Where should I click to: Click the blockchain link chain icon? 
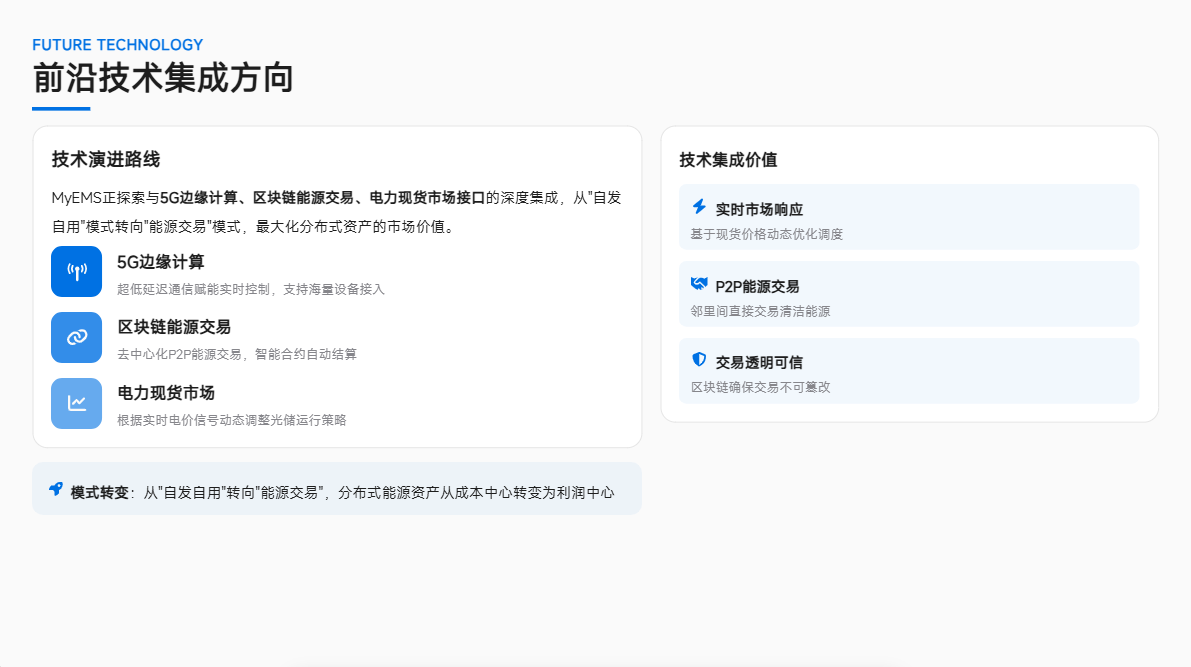pyautogui.click(x=77, y=337)
